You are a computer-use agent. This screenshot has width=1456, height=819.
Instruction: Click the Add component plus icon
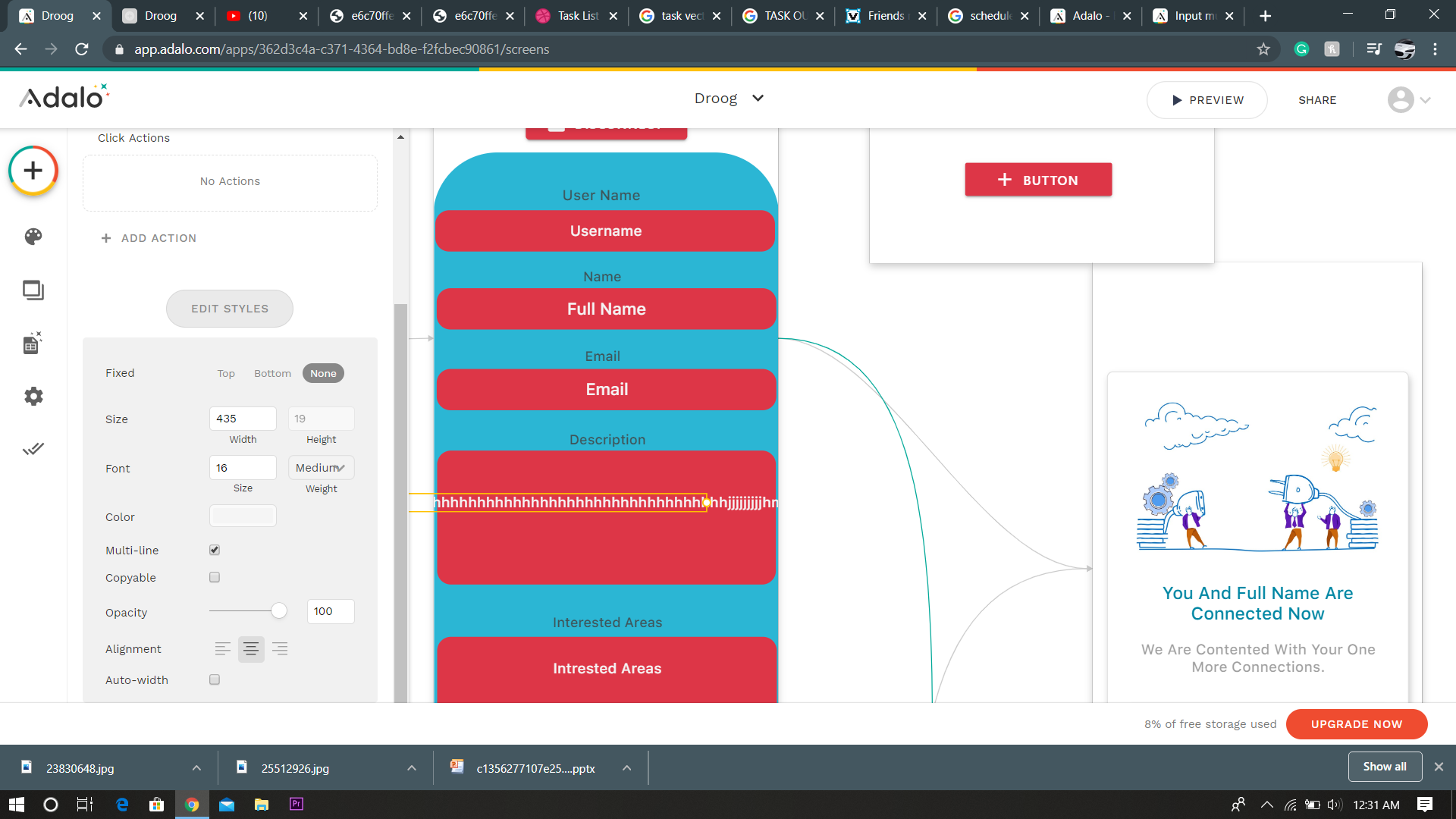(x=33, y=171)
